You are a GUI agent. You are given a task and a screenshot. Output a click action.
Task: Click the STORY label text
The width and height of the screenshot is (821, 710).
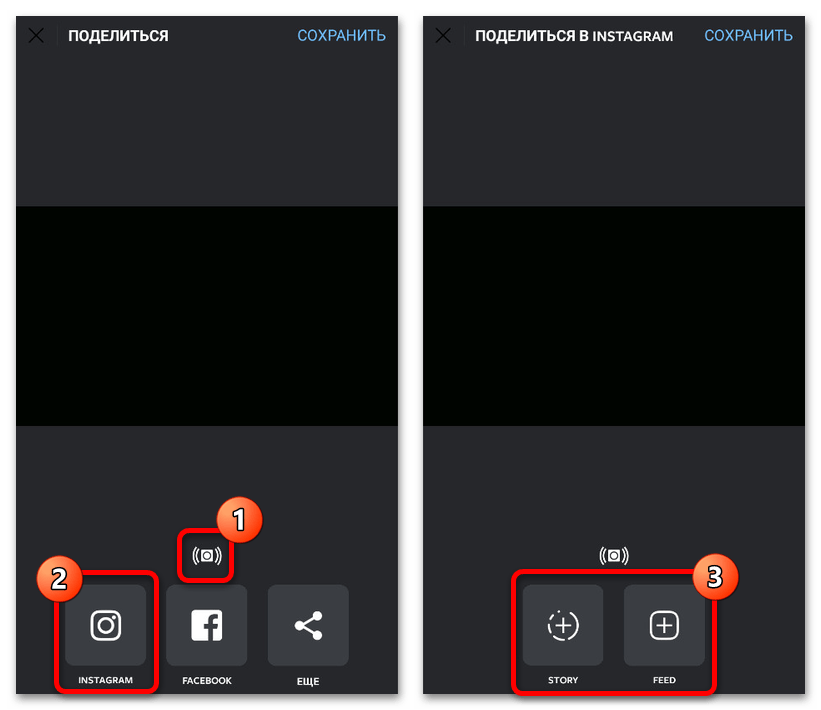click(x=563, y=680)
